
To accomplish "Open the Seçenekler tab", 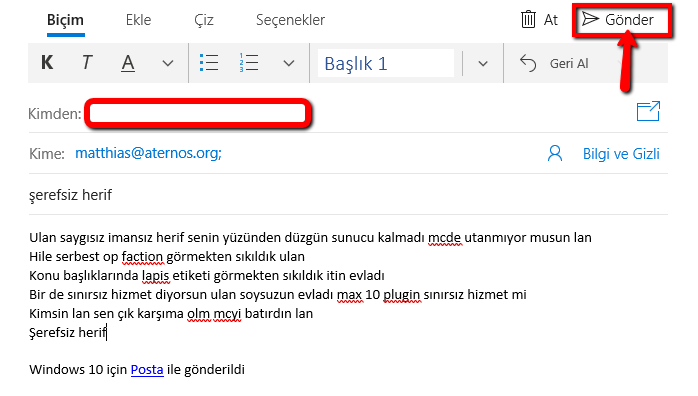I will pyautogui.click(x=290, y=20).
